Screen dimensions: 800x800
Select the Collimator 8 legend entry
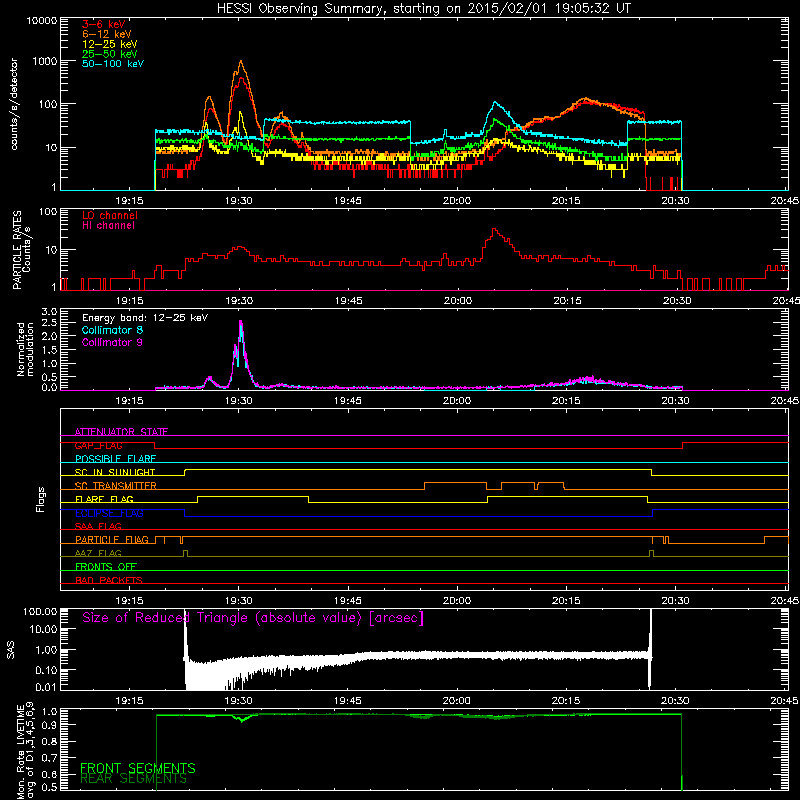[x=112, y=330]
